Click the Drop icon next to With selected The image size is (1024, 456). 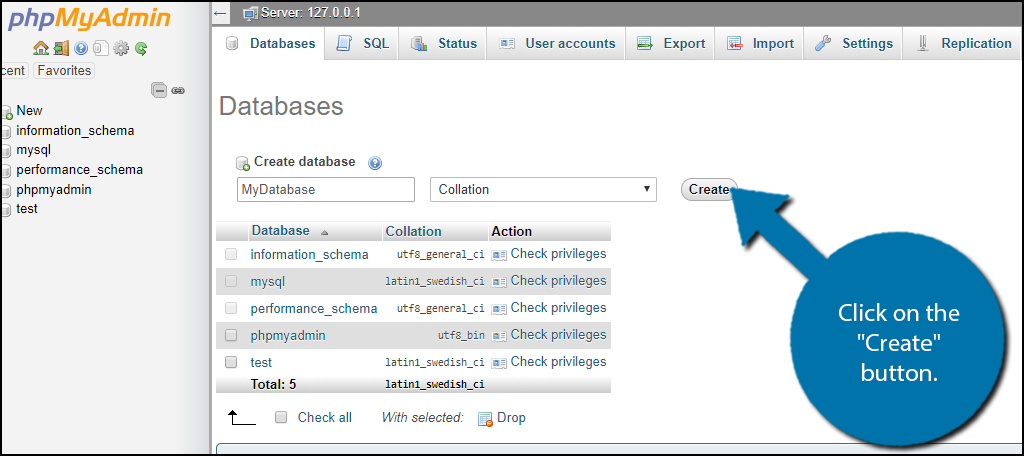pos(485,419)
